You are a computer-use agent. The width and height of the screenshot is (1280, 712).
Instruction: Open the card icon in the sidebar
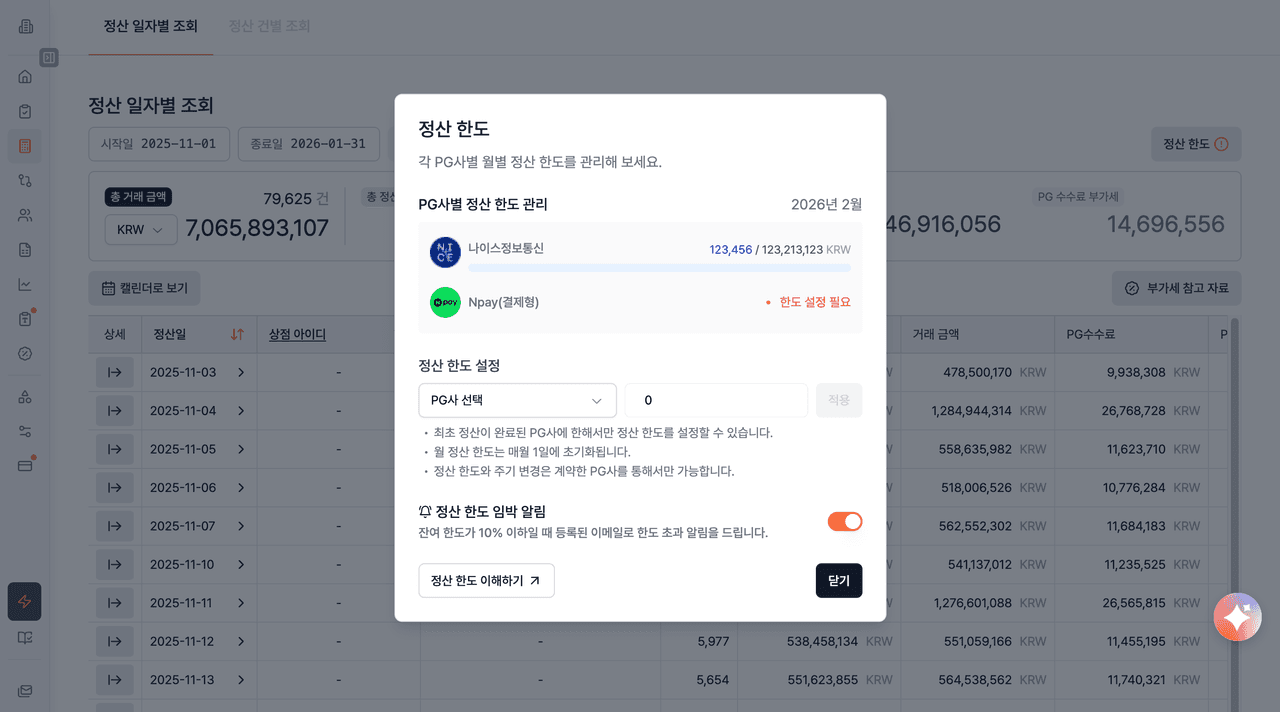(25, 465)
